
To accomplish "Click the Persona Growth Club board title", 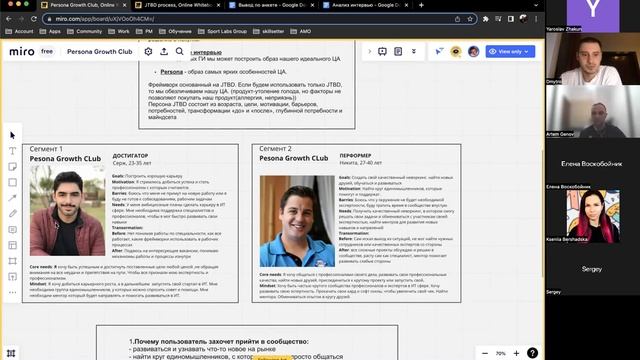I will [100, 51].
